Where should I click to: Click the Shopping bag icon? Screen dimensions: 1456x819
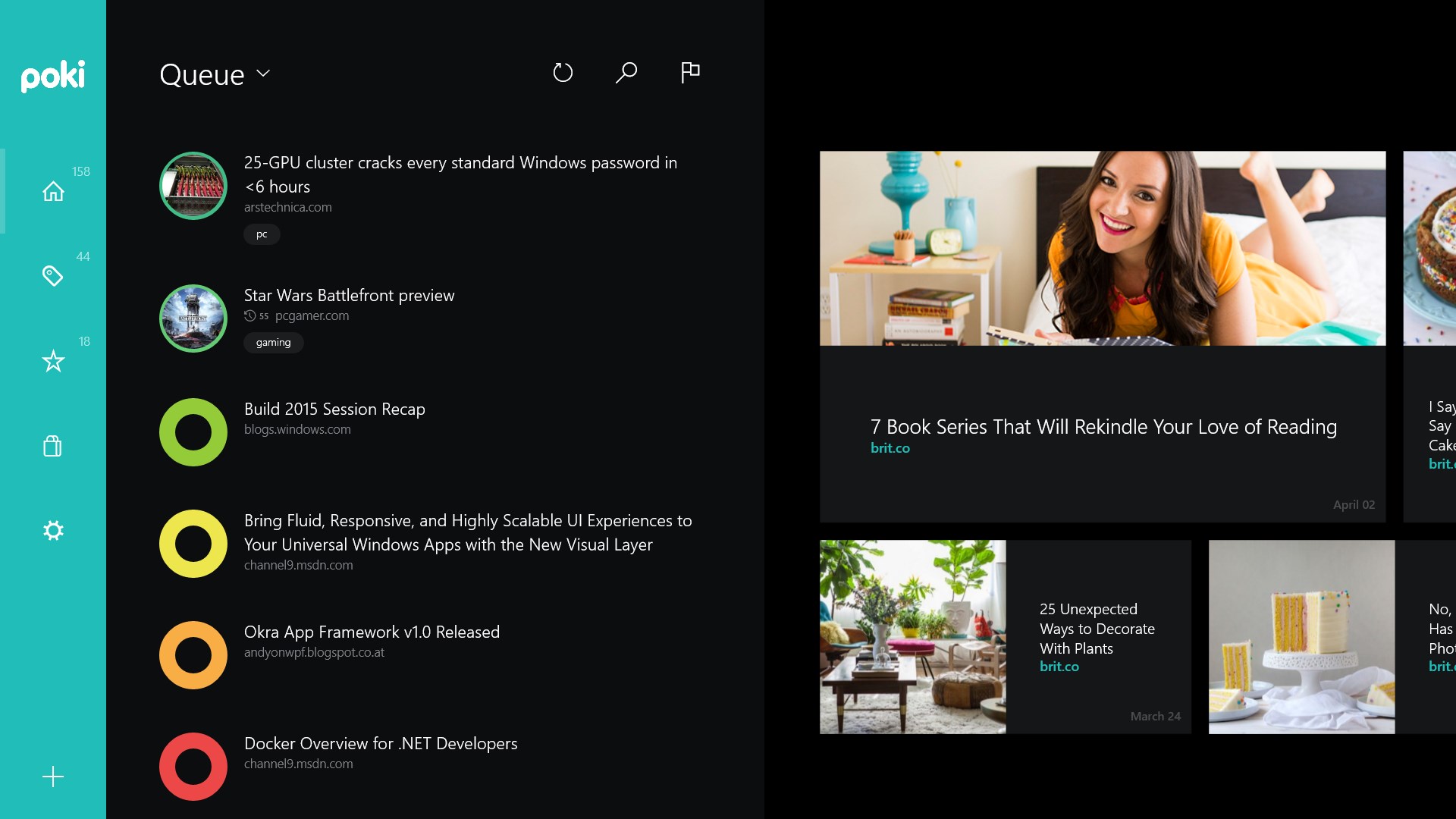[x=53, y=446]
